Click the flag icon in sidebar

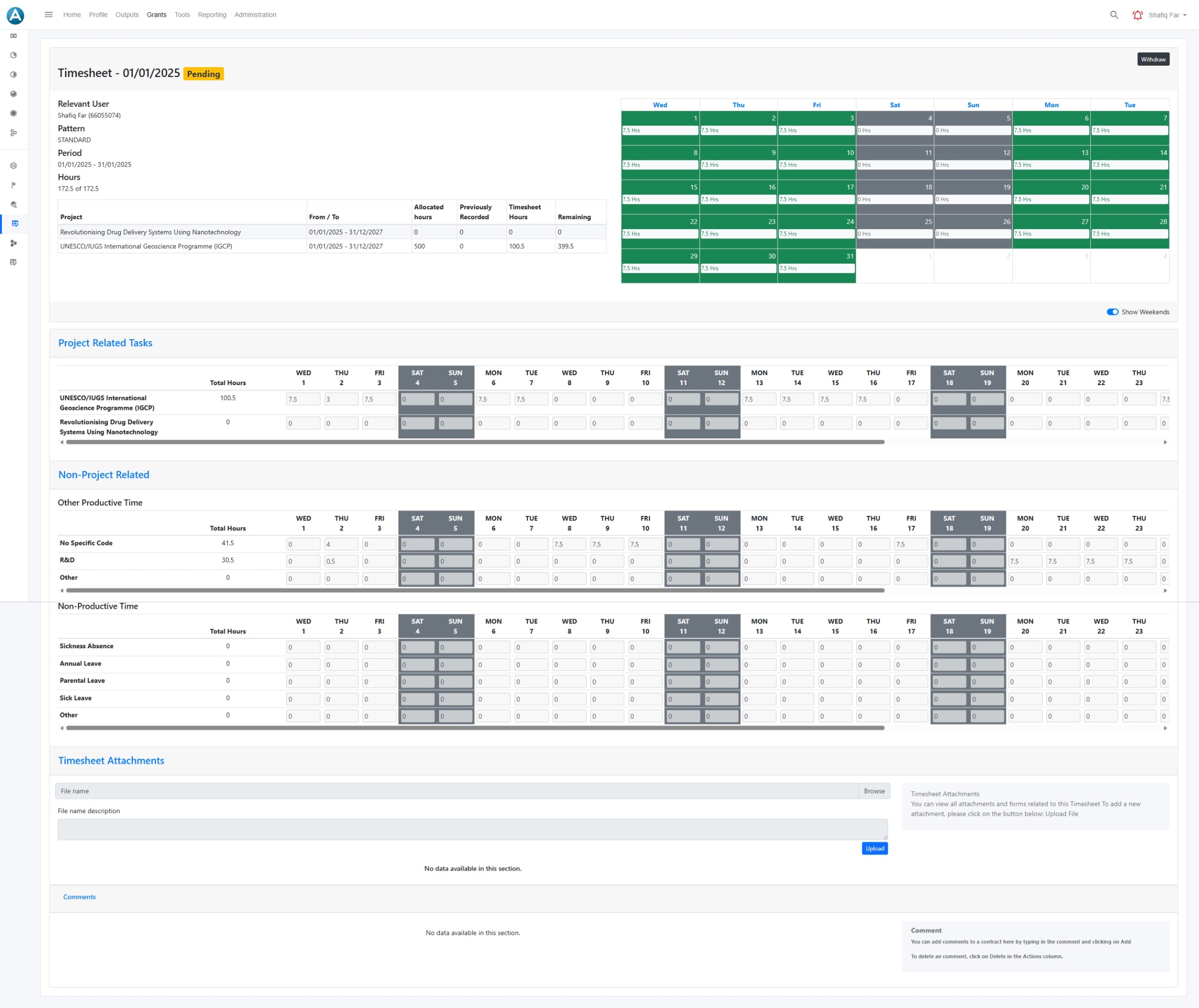[14, 185]
